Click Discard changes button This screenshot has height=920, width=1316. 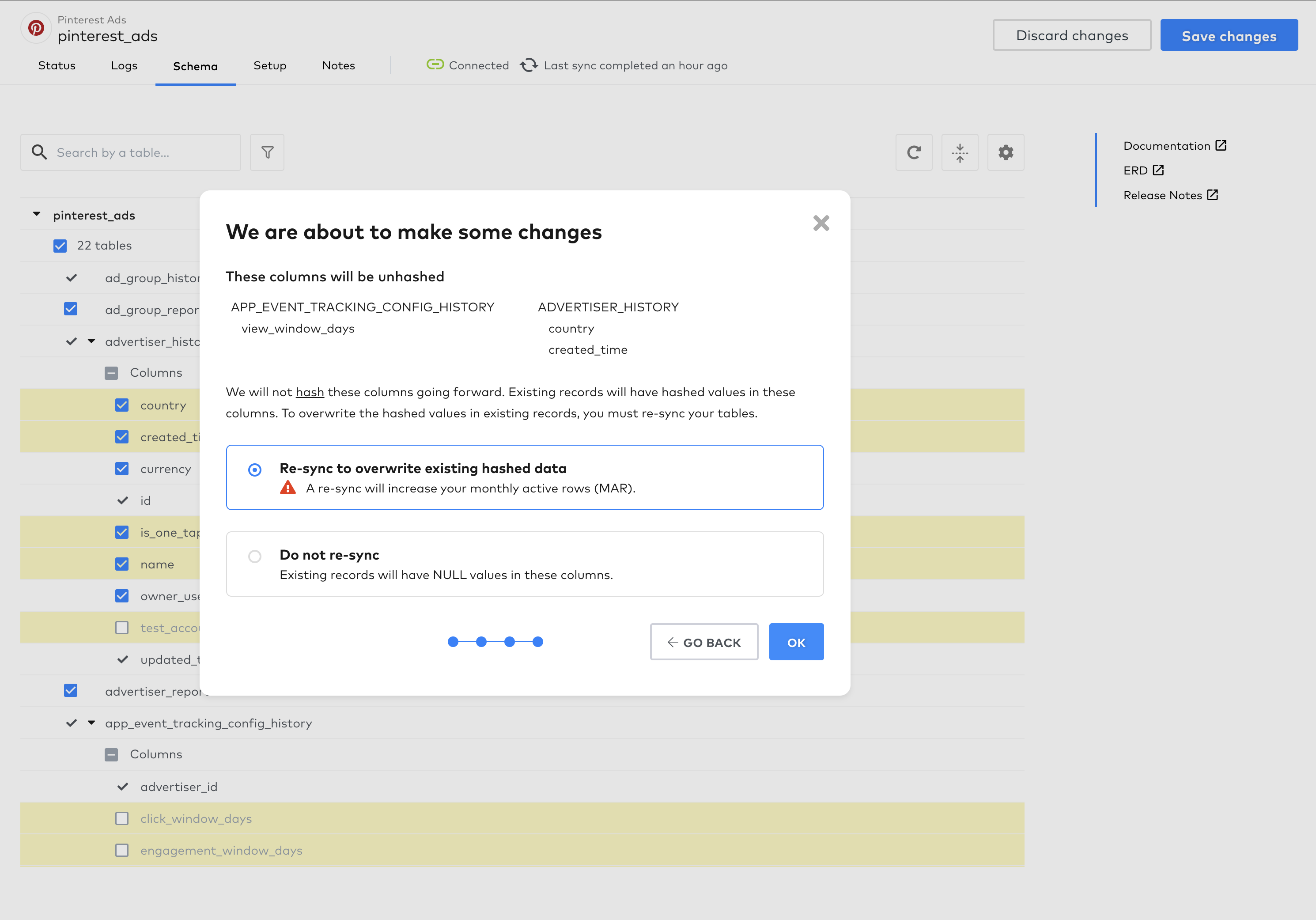coord(1072,35)
